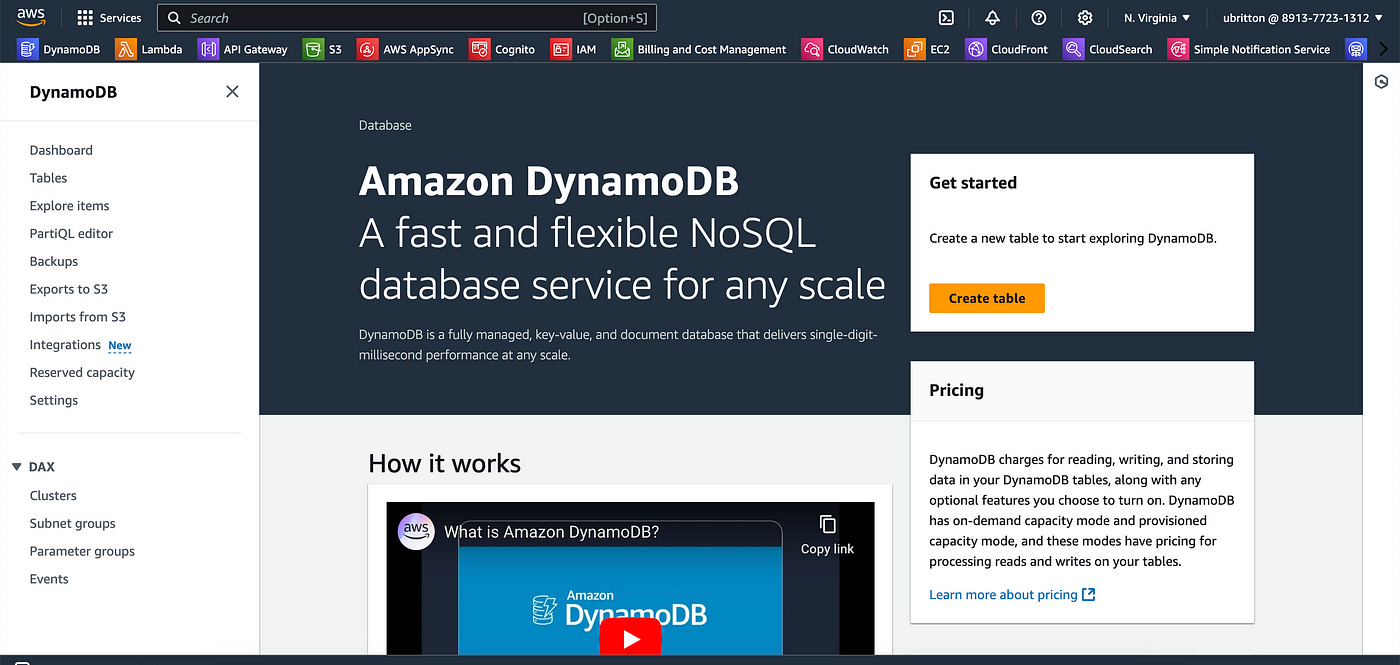The width and height of the screenshot is (1400, 665).
Task: Open Integrations in the sidebar
Action: [x=65, y=345]
